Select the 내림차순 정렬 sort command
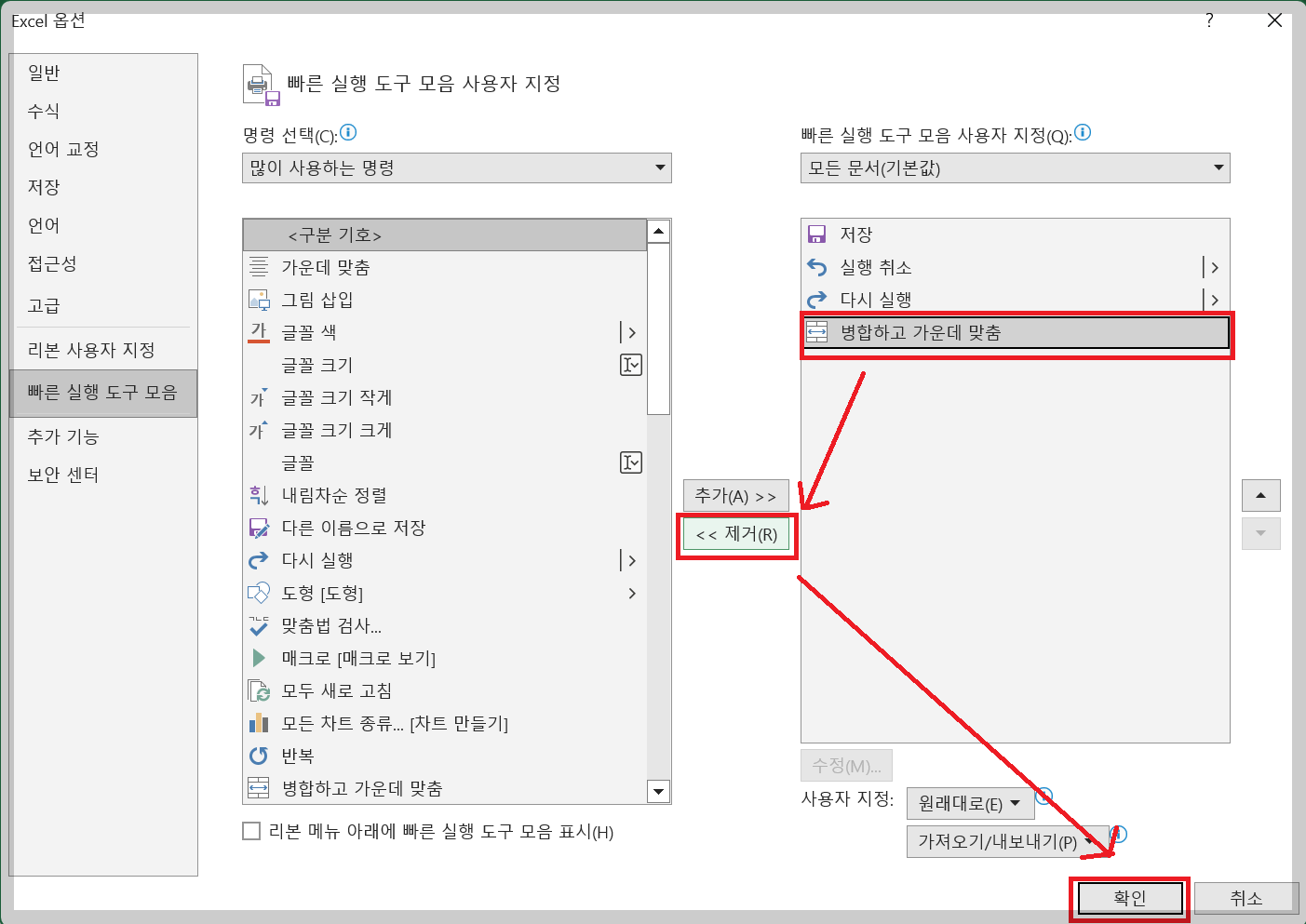The height and width of the screenshot is (924, 1306). [333, 495]
